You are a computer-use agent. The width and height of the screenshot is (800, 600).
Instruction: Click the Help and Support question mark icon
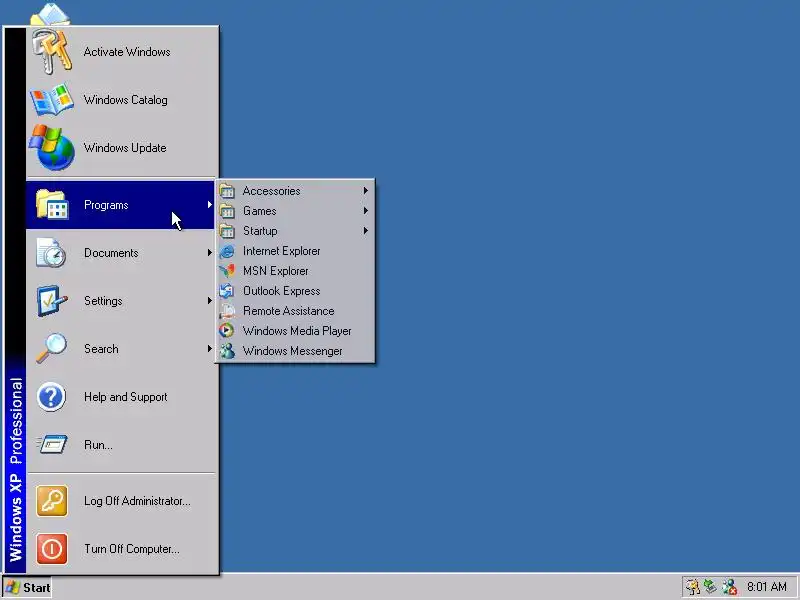coord(52,396)
